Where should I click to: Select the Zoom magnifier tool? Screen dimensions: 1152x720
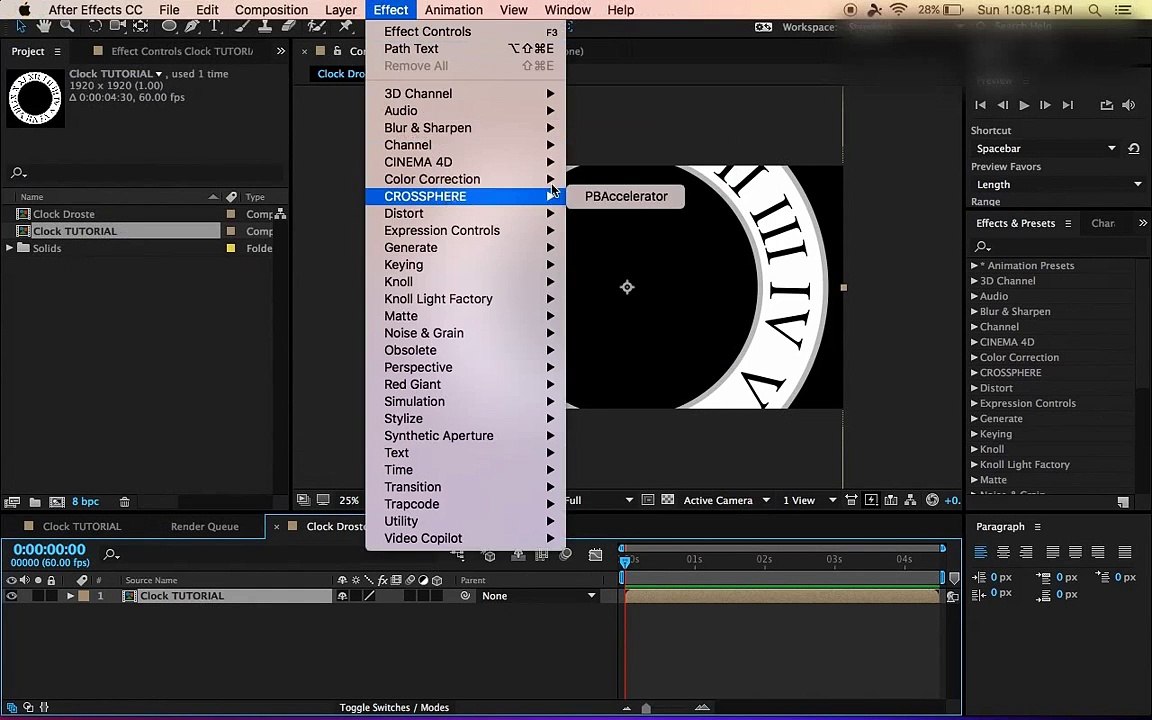click(x=67, y=26)
